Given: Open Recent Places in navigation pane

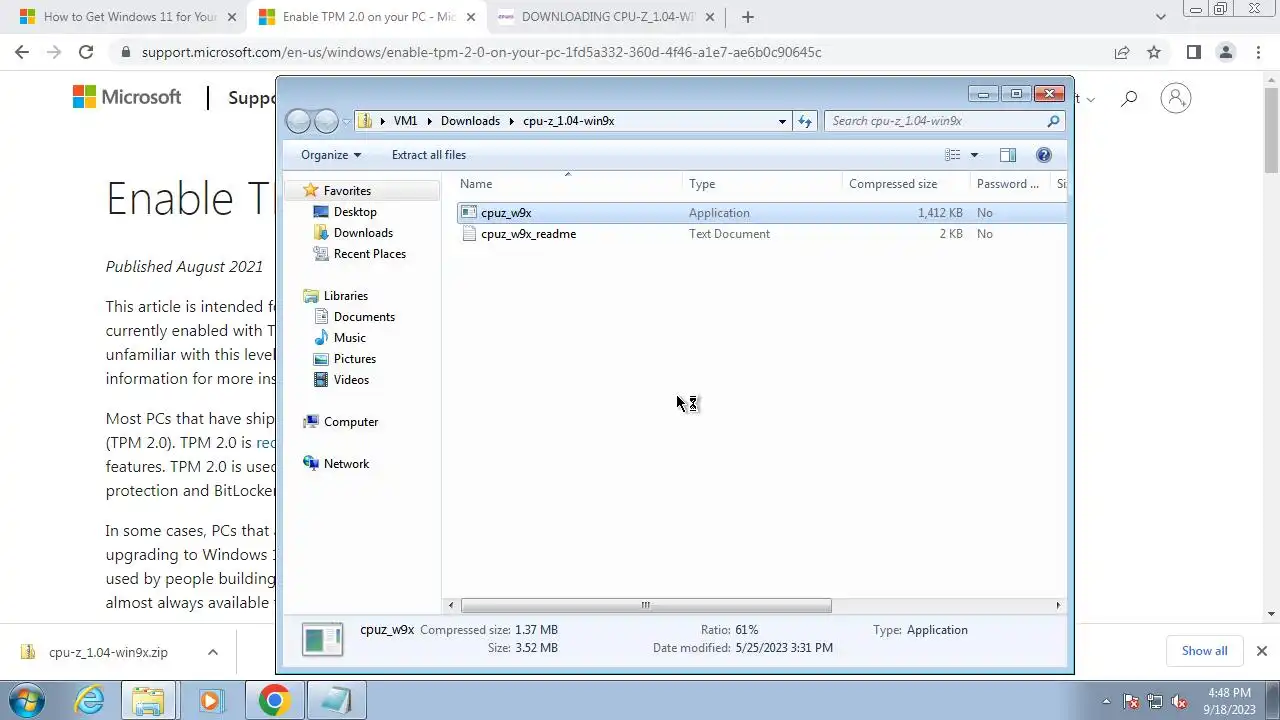Looking at the screenshot, I should point(369,254).
